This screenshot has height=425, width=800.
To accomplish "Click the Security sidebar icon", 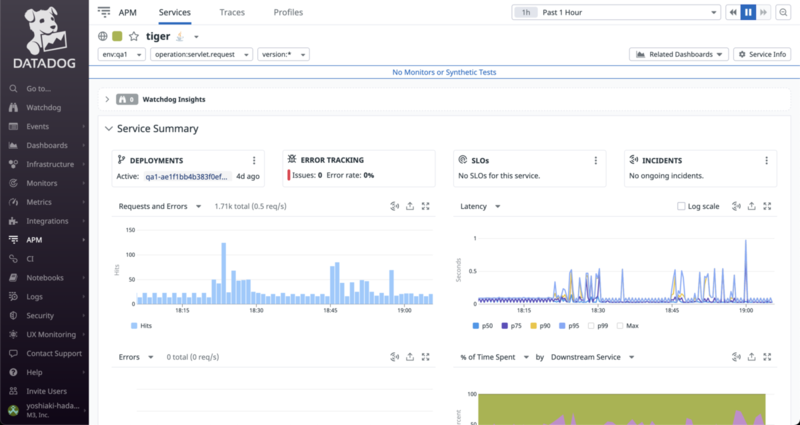I will coord(13,315).
